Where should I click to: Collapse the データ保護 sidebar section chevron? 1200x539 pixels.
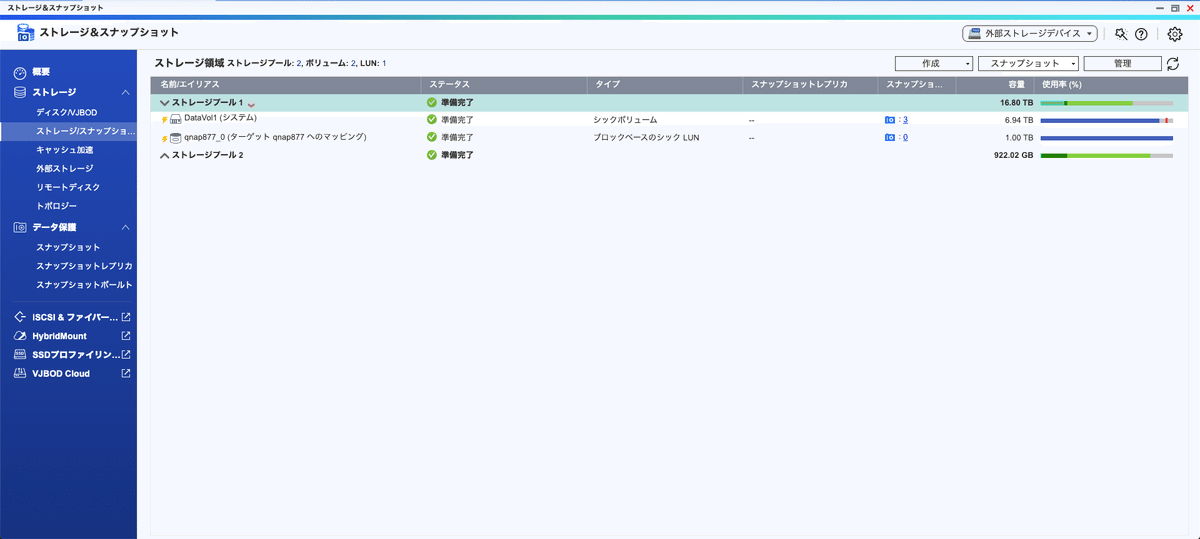tap(126, 227)
